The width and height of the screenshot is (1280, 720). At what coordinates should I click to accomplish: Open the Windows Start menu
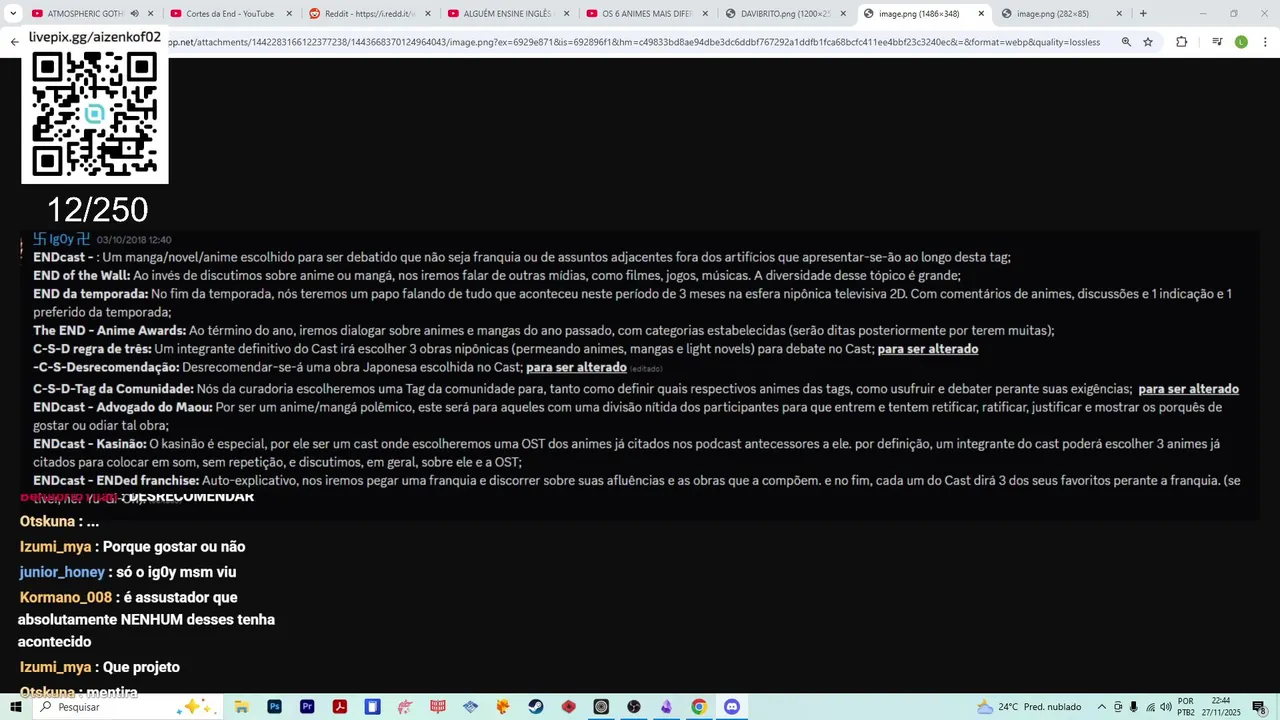(16, 707)
